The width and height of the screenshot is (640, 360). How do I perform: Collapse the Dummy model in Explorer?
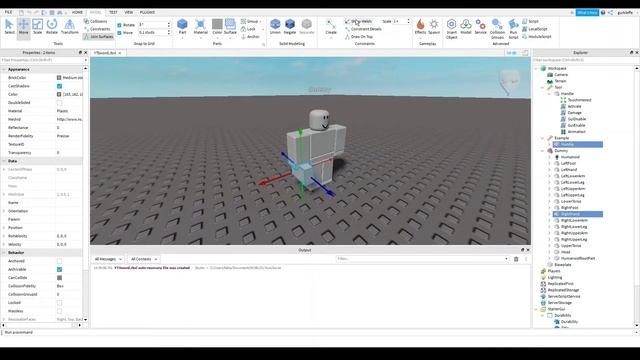click(543, 151)
